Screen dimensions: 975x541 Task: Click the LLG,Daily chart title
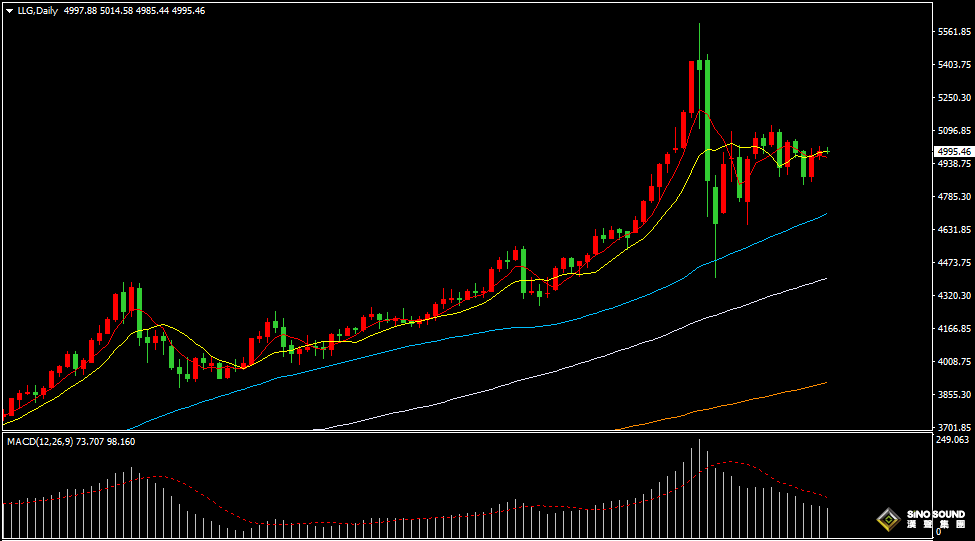point(38,11)
